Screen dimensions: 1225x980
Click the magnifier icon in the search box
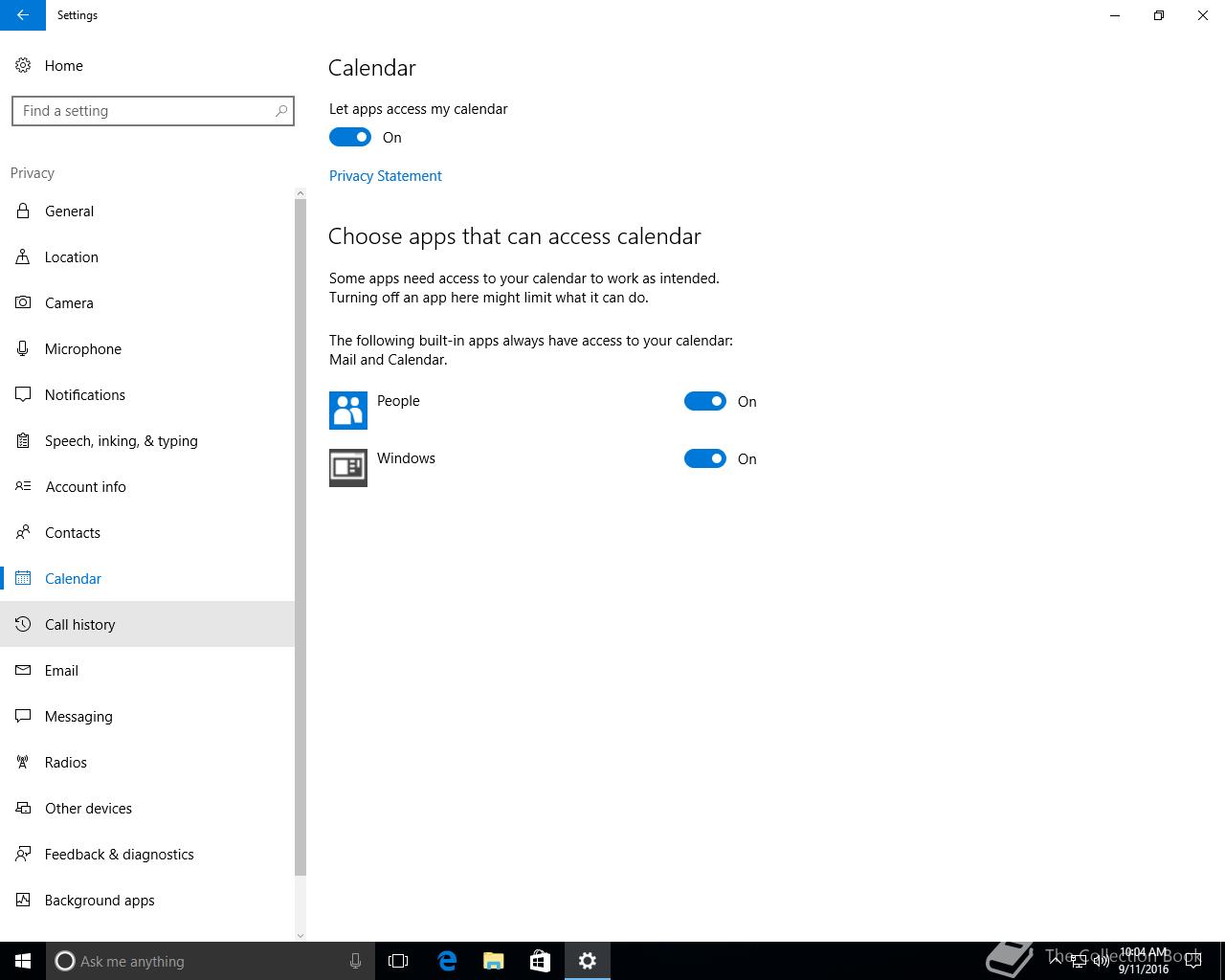(x=280, y=111)
